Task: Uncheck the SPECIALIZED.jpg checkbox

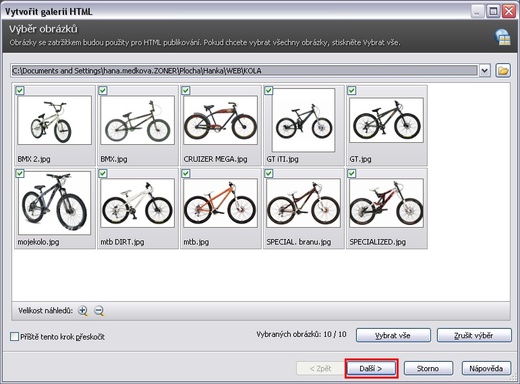Action: click(x=352, y=173)
